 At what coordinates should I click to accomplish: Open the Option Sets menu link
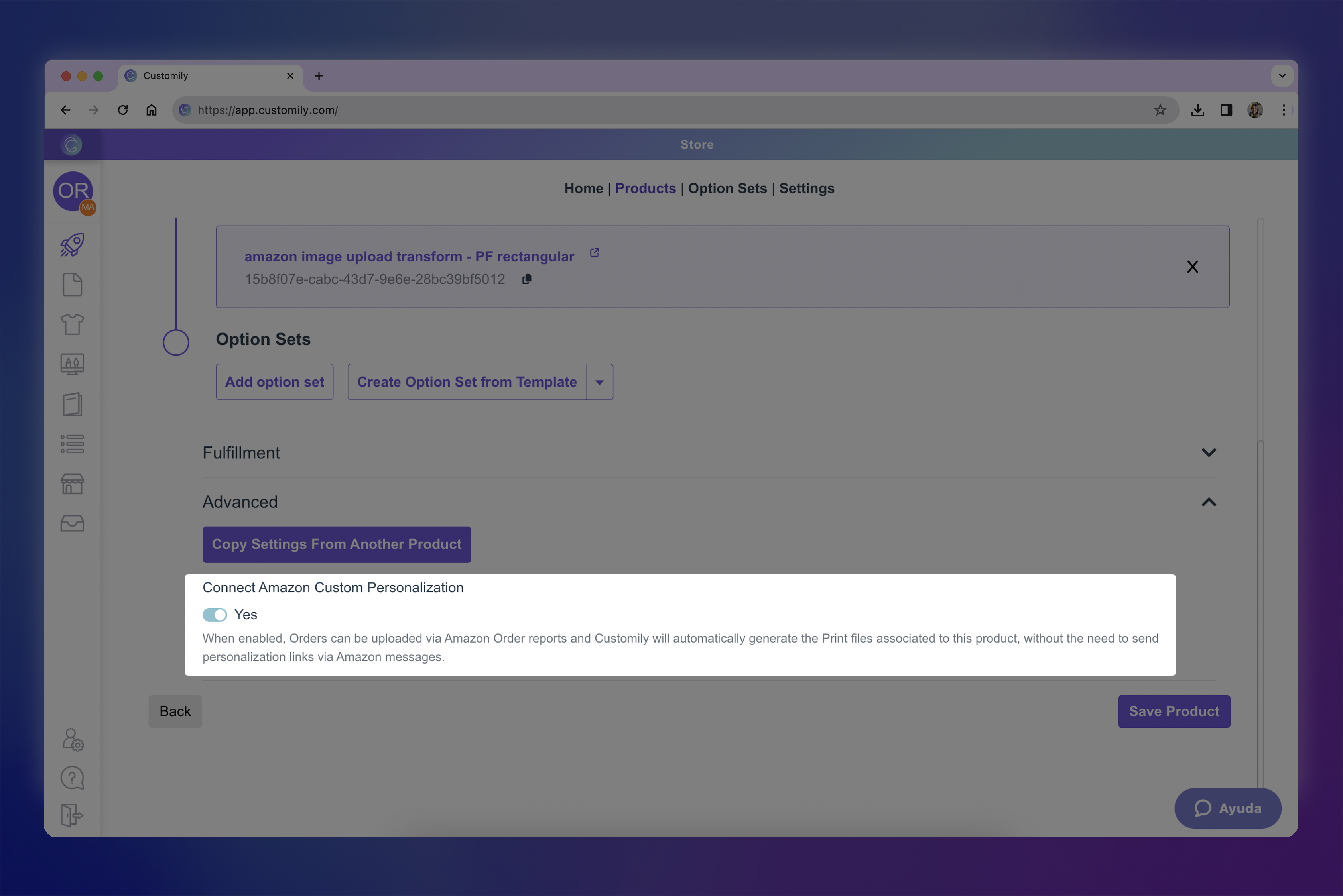pyautogui.click(x=727, y=189)
